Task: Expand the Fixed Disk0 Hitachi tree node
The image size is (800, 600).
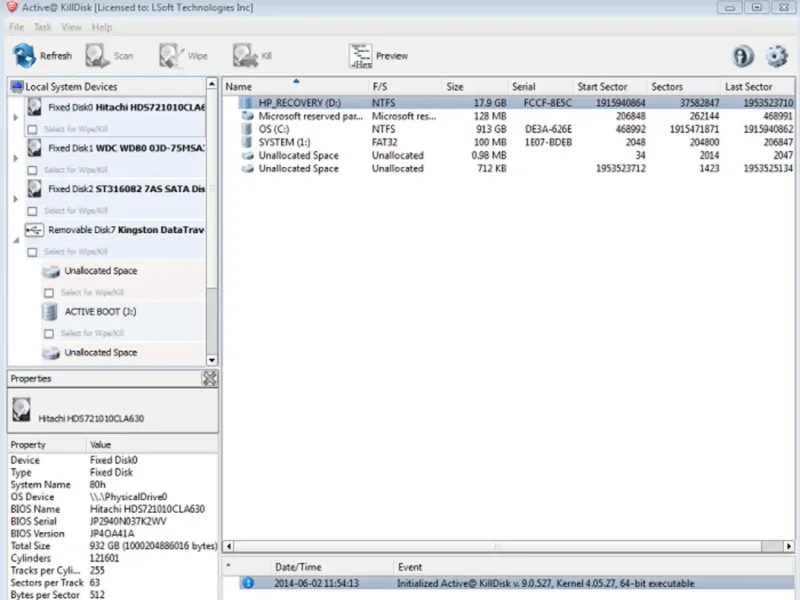Action: pyautogui.click(x=15, y=117)
